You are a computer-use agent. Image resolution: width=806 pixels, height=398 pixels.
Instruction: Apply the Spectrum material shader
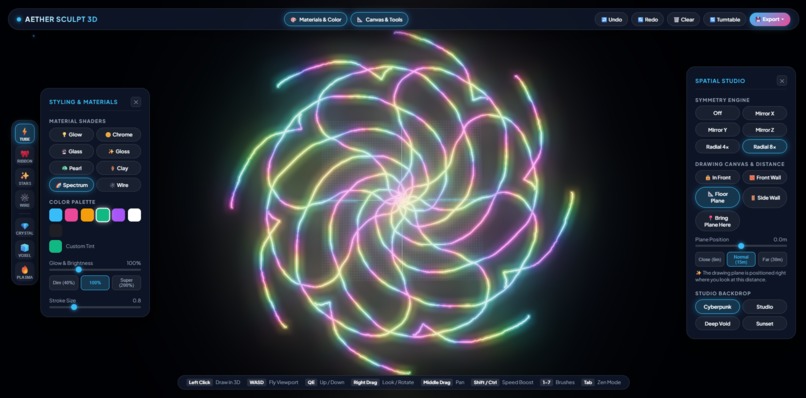(71, 185)
